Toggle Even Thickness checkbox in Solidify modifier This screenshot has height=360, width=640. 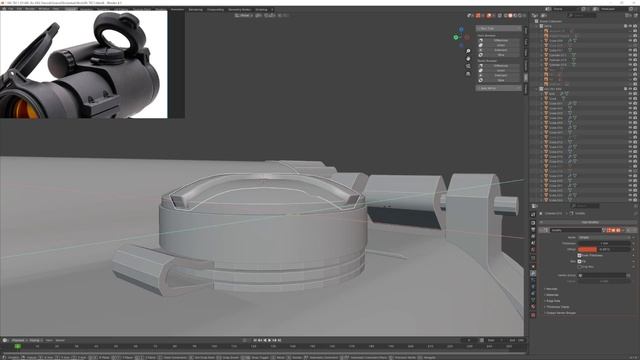point(579,256)
